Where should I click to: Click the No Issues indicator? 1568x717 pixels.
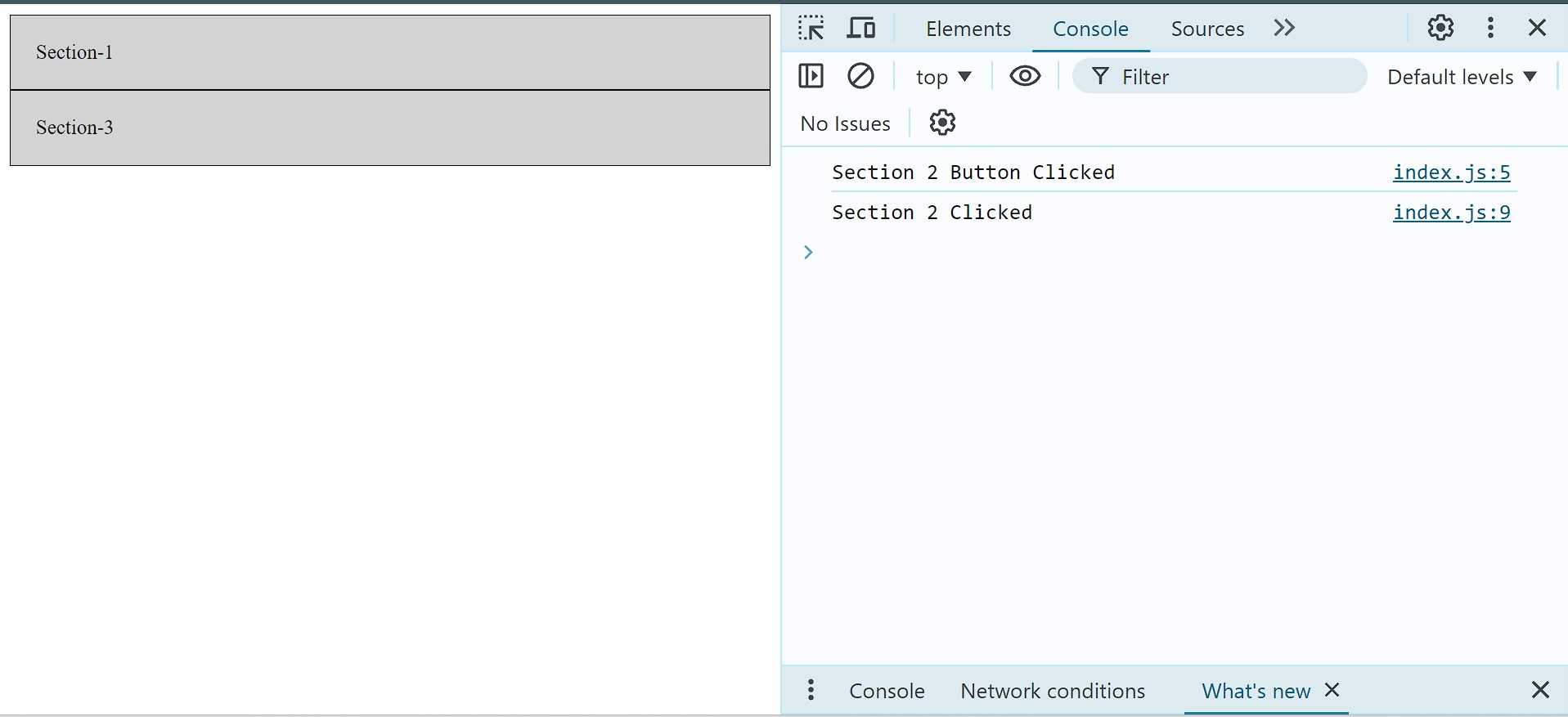pos(845,123)
